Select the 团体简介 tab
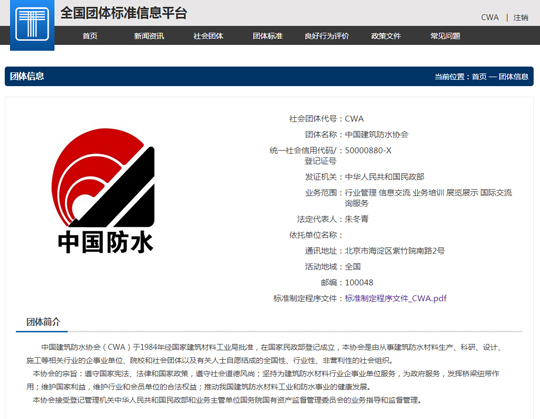This screenshot has width=540, height=419. pos(43,322)
